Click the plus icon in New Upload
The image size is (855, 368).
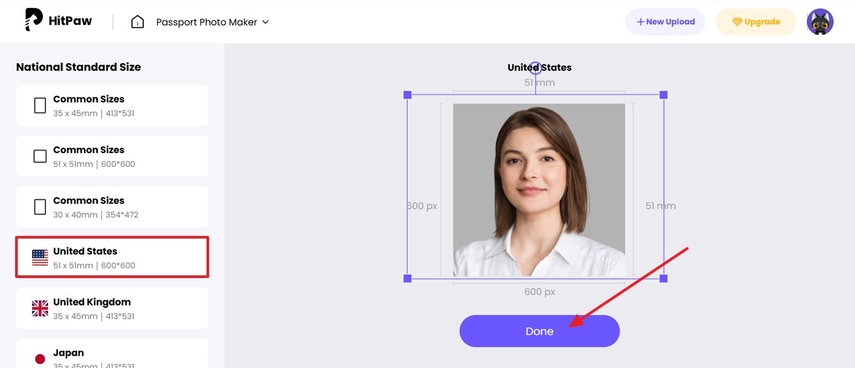pyautogui.click(x=640, y=22)
